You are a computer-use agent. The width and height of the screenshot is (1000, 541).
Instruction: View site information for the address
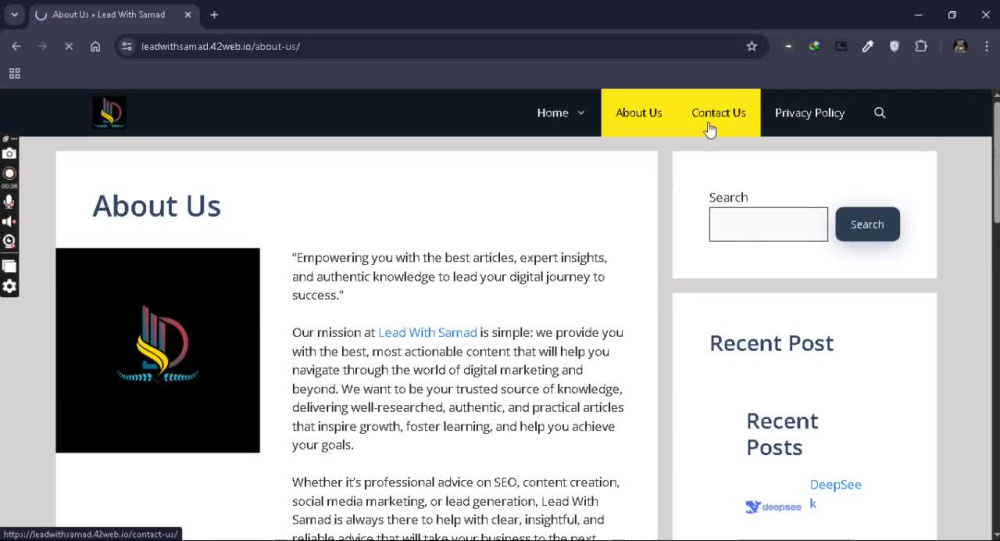[x=127, y=46]
